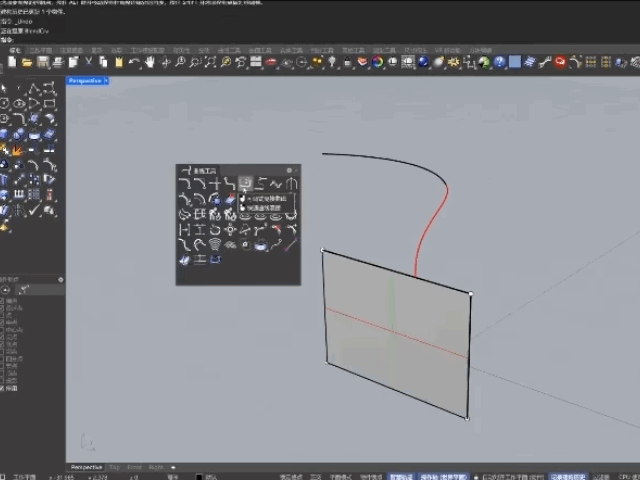Screen dimensions: 640x480
Task: Click the New file icon in the toolbar
Action: pyautogui.click(x=12, y=62)
